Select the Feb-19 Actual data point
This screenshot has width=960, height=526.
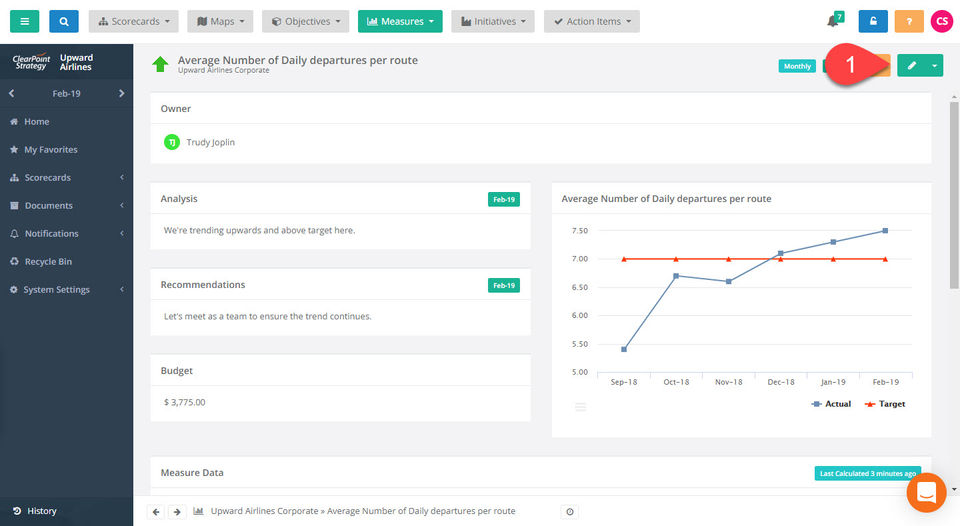pos(885,231)
